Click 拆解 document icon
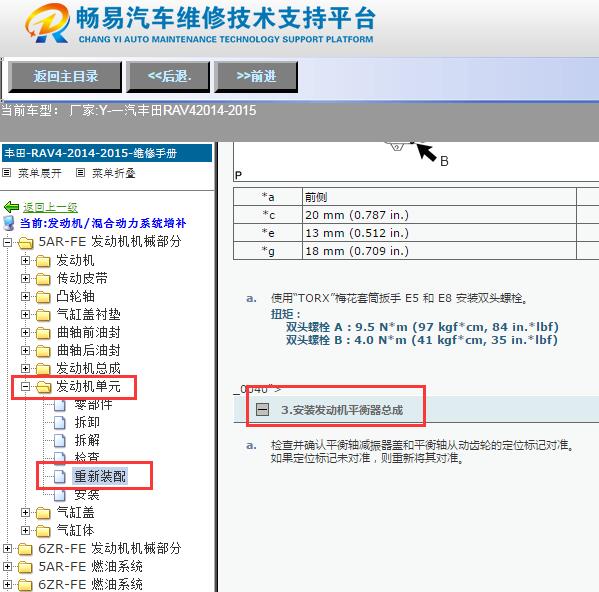 [x=60, y=440]
